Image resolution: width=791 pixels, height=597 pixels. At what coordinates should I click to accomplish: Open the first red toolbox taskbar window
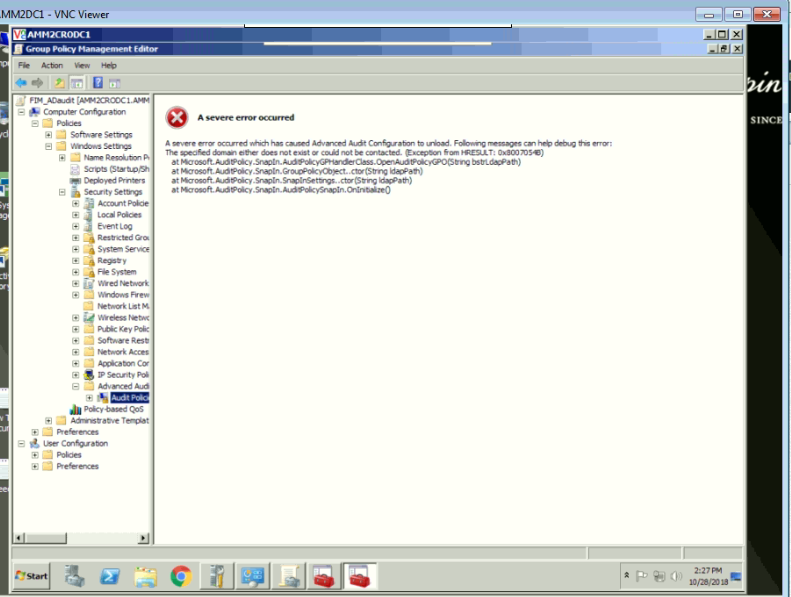[323, 576]
